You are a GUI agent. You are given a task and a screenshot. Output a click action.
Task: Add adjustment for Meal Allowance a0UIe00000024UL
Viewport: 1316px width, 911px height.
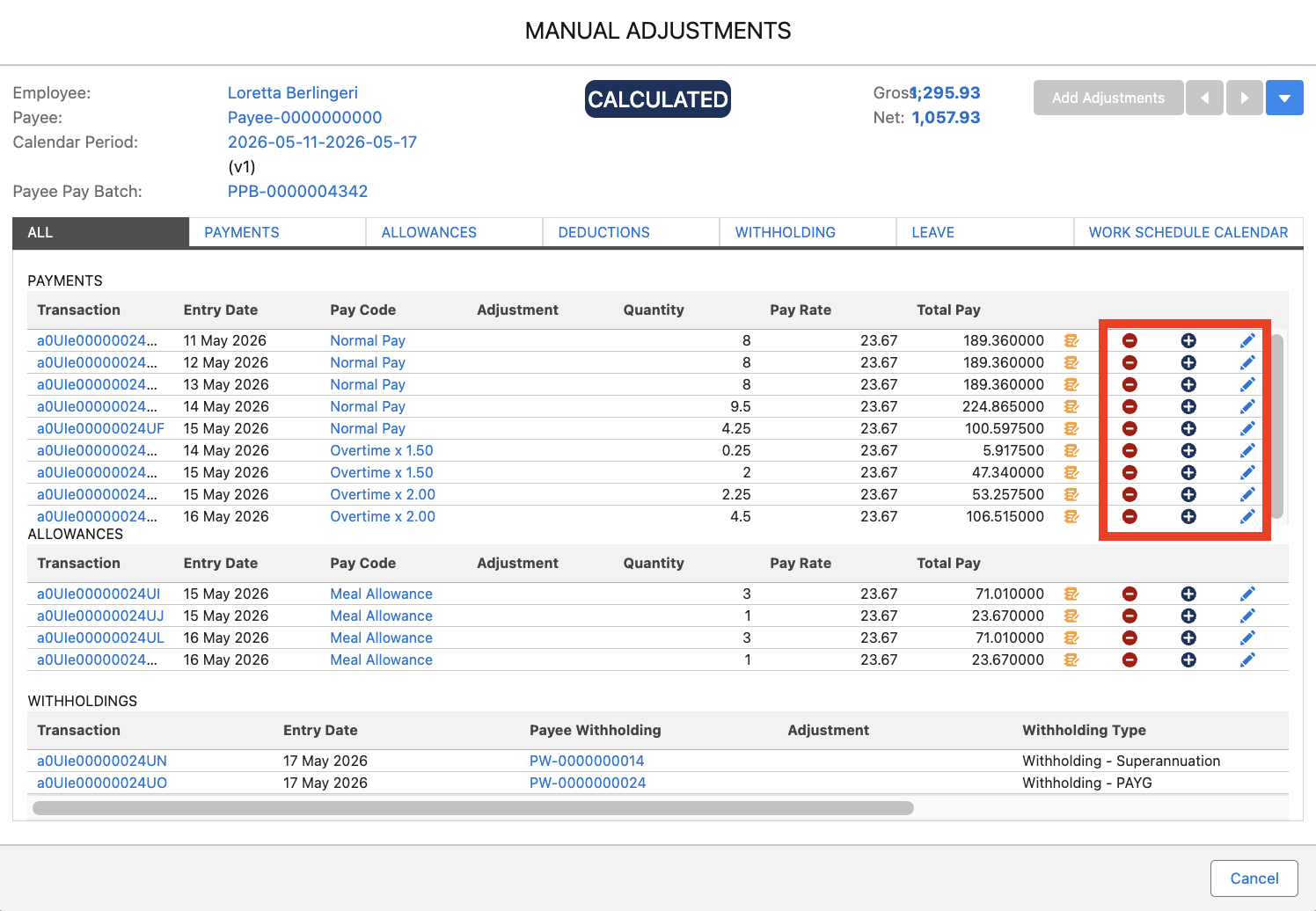[x=1188, y=638]
